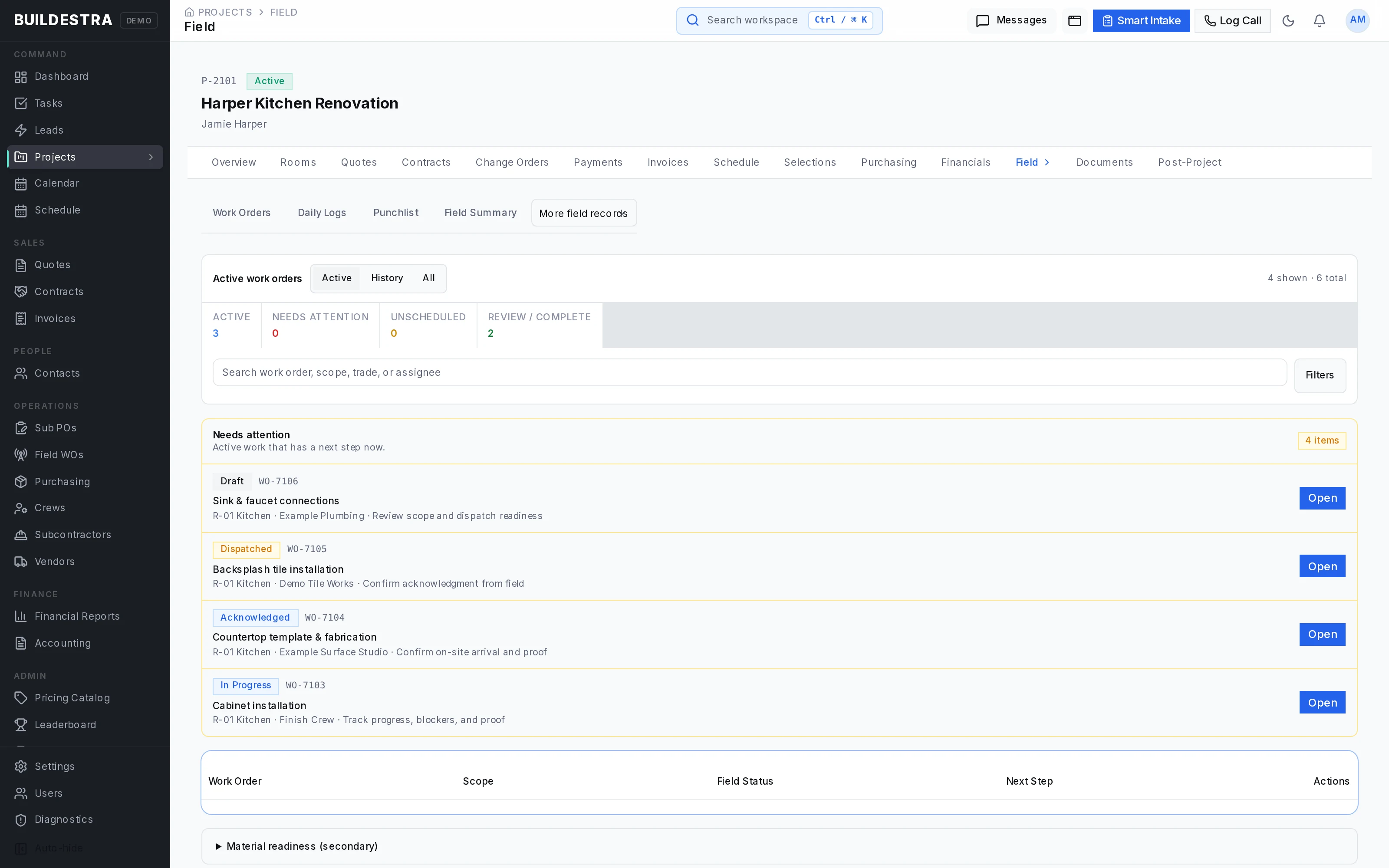Screen dimensions: 1389x868
Task: Select the Active work orders segment
Action: pos(336,278)
